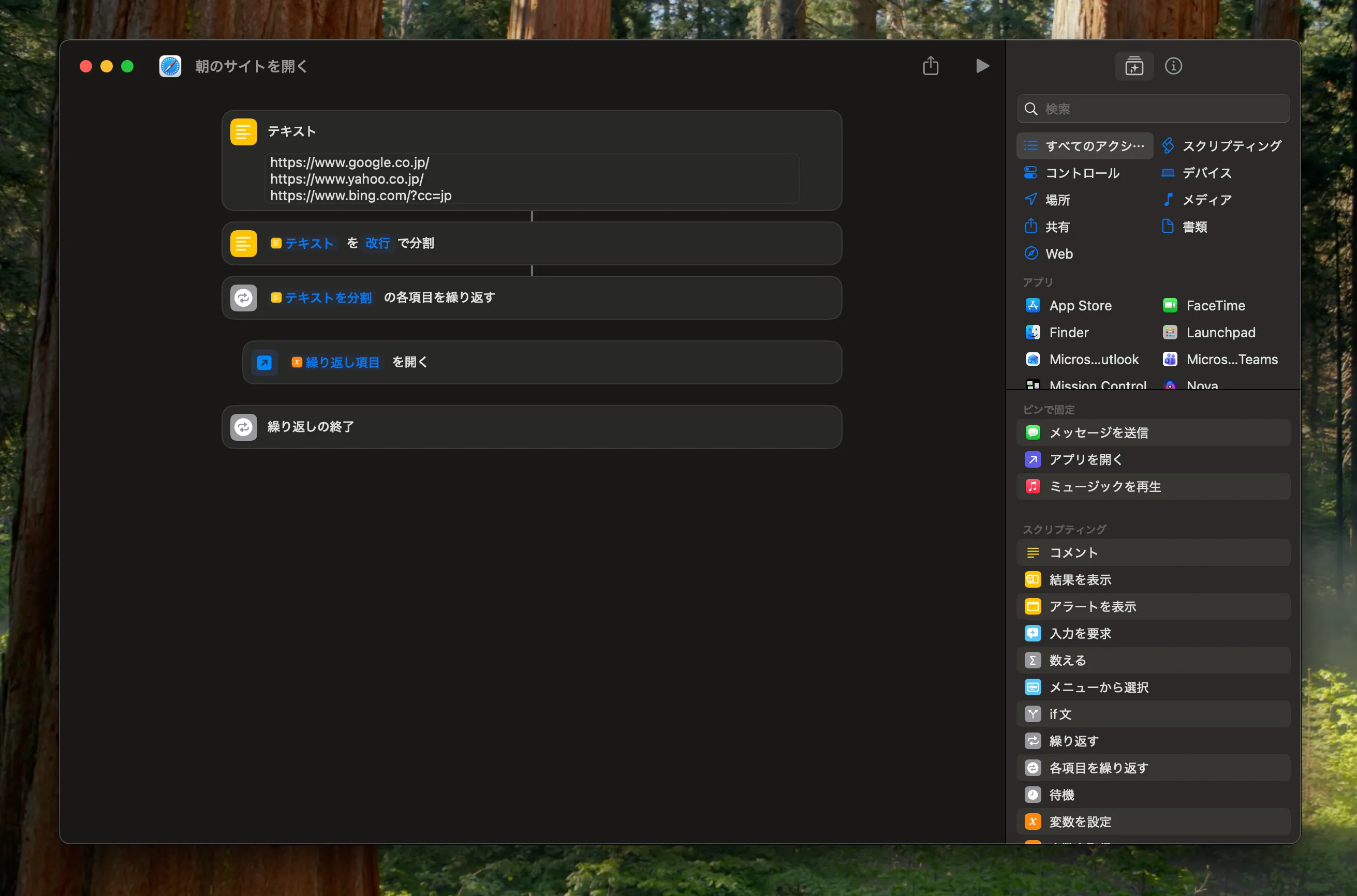Select the 変数を設定 action

point(1153,821)
